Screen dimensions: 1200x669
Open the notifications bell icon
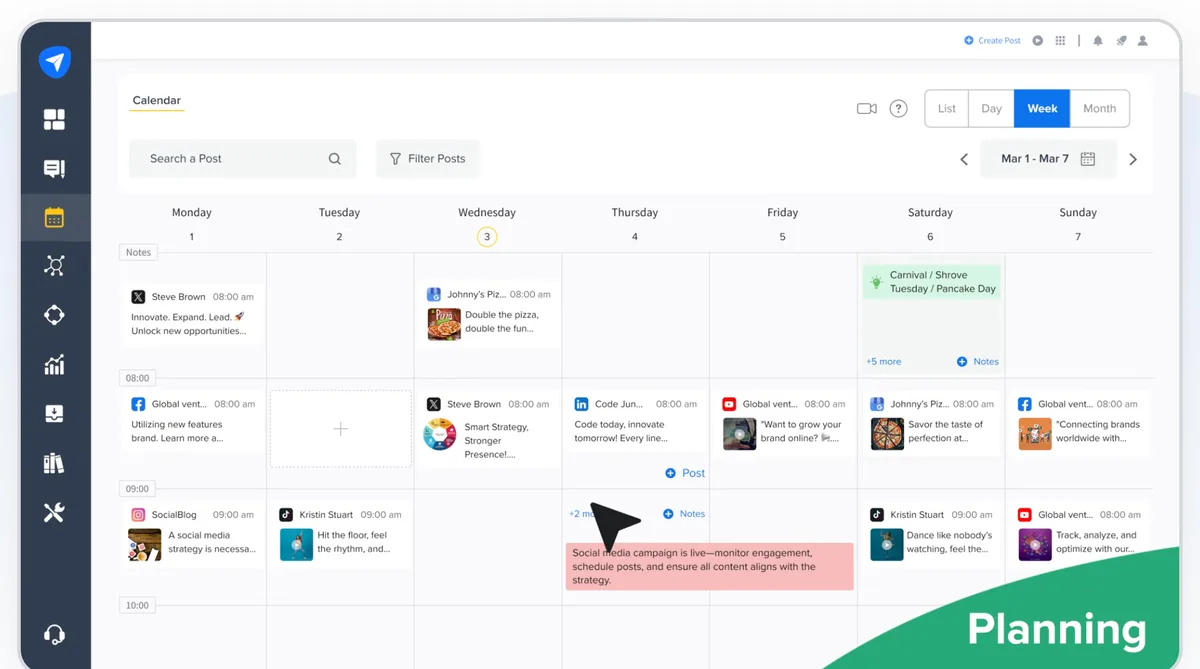click(x=1098, y=41)
